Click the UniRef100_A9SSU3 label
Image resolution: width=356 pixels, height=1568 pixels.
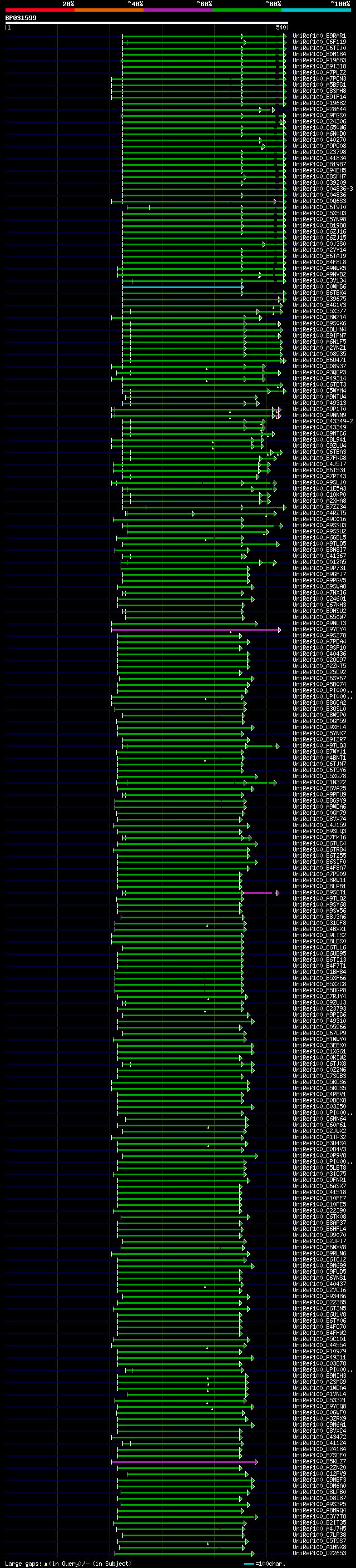click(x=319, y=525)
